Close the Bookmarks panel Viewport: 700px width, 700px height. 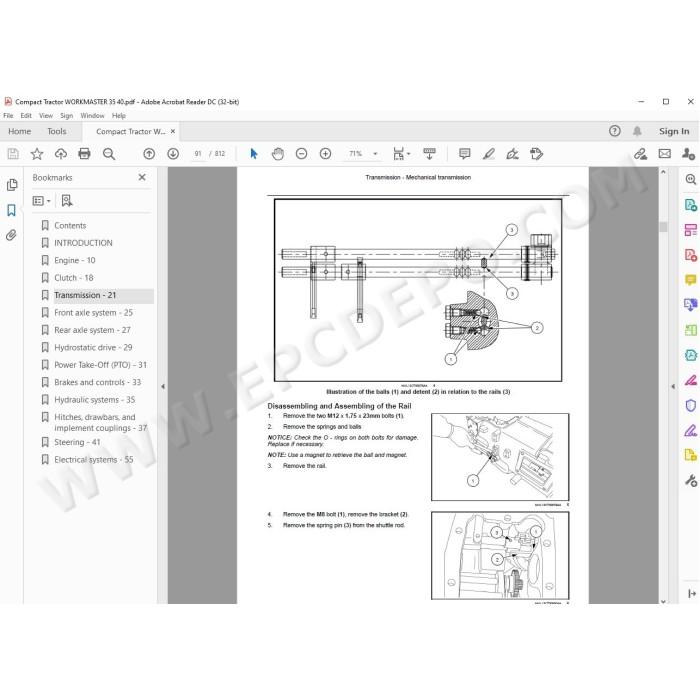142,177
